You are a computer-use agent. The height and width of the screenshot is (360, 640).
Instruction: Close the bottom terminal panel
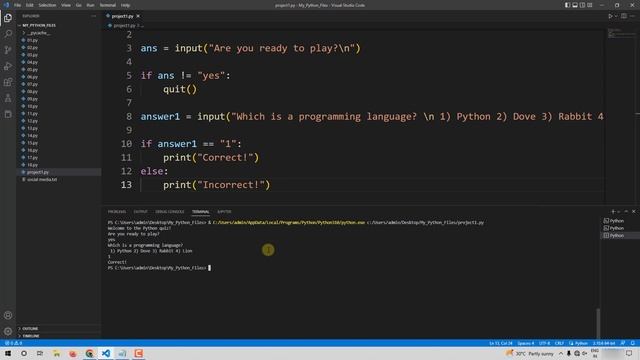click(x=633, y=211)
